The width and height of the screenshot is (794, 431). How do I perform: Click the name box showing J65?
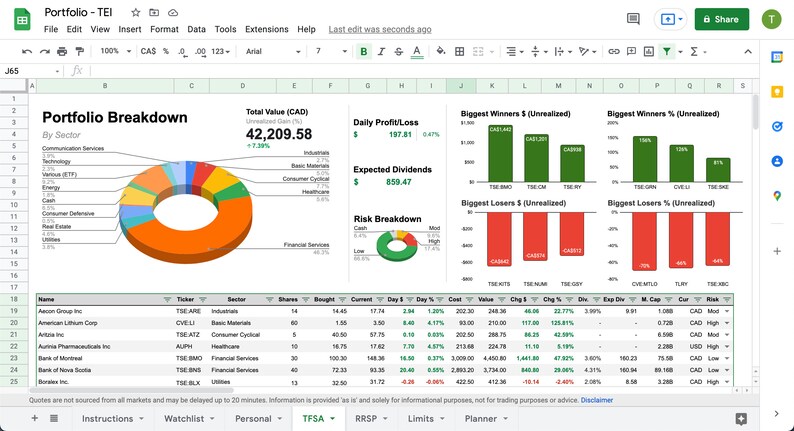[x=31, y=71]
